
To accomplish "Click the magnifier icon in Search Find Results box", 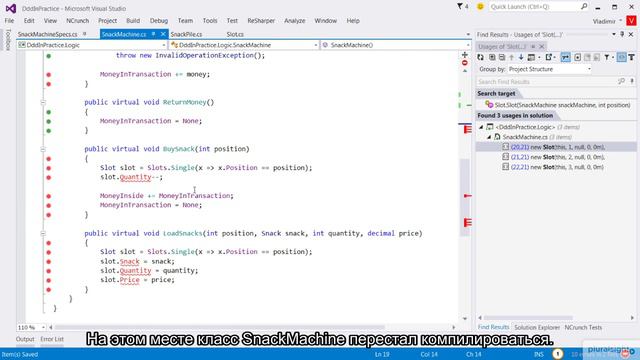I will (622, 82).
